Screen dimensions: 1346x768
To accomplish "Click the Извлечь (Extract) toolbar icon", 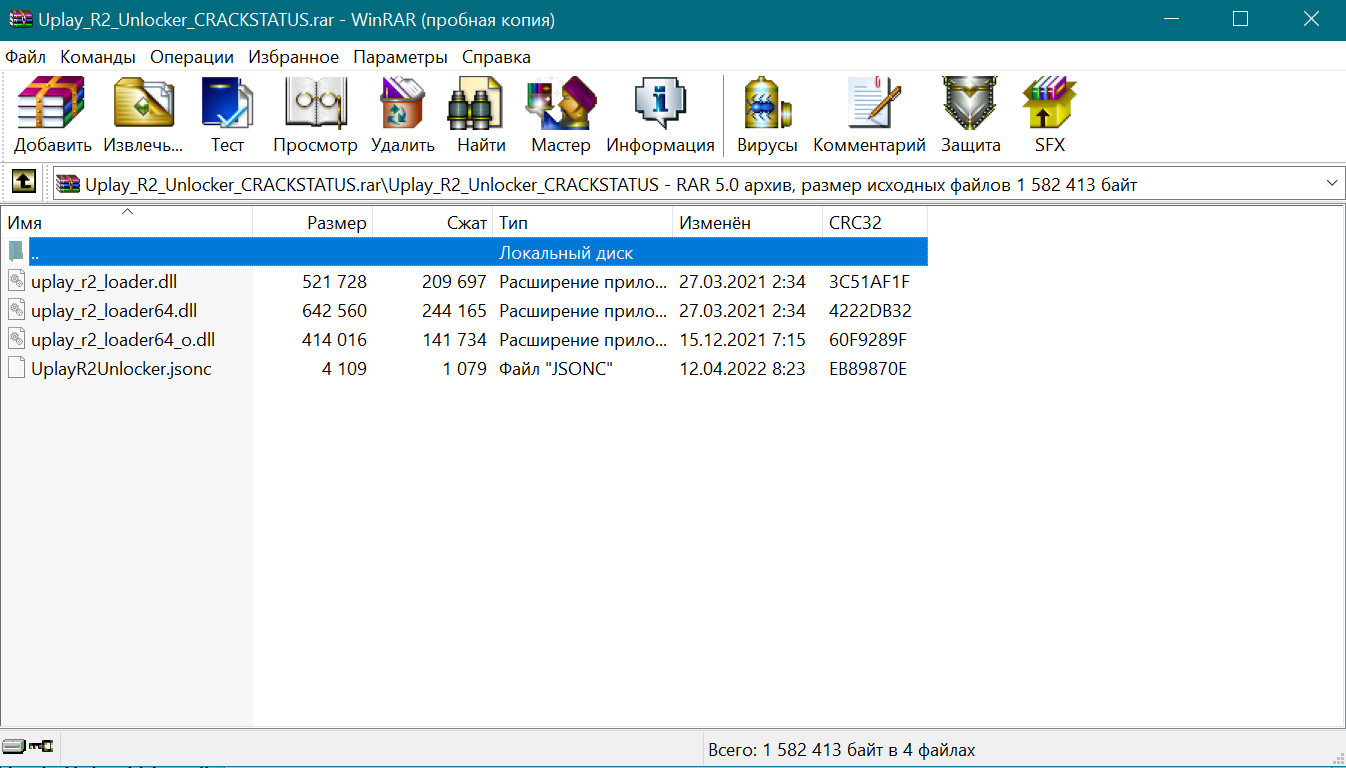I will pyautogui.click(x=143, y=116).
